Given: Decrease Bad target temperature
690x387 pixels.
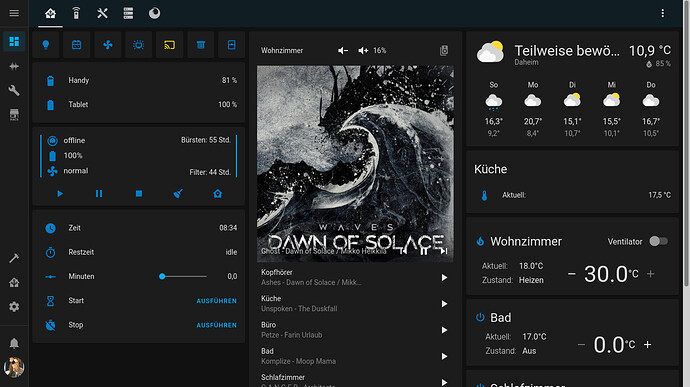Looking at the screenshot, I should point(581,345).
